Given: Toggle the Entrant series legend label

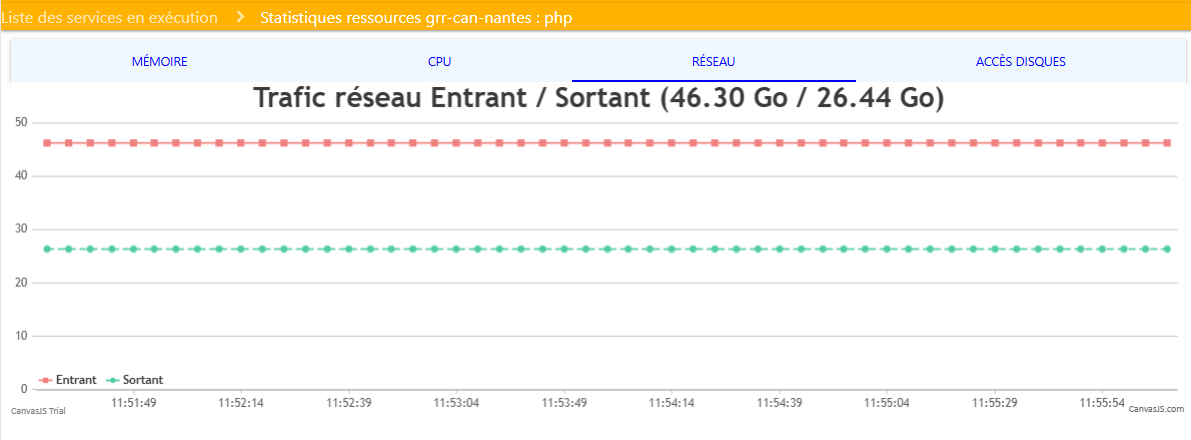Looking at the screenshot, I should (x=76, y=380).
